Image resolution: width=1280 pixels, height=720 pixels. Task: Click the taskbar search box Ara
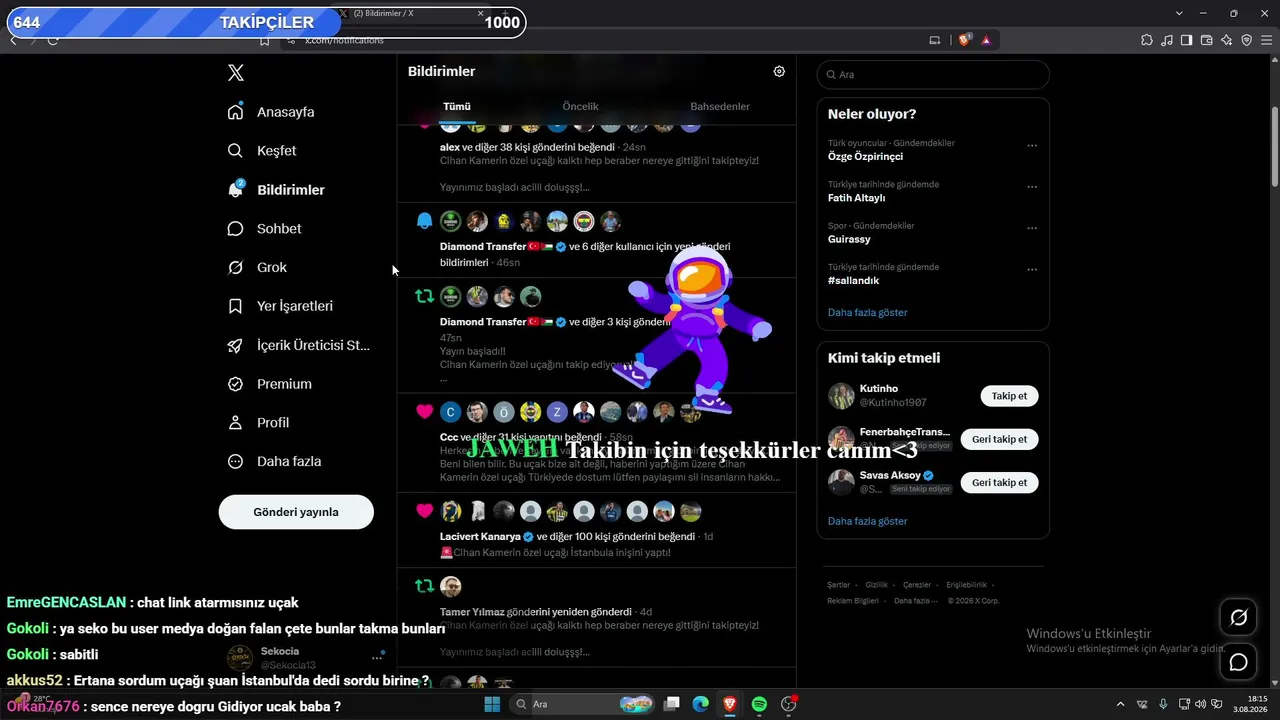click(584, 704)
